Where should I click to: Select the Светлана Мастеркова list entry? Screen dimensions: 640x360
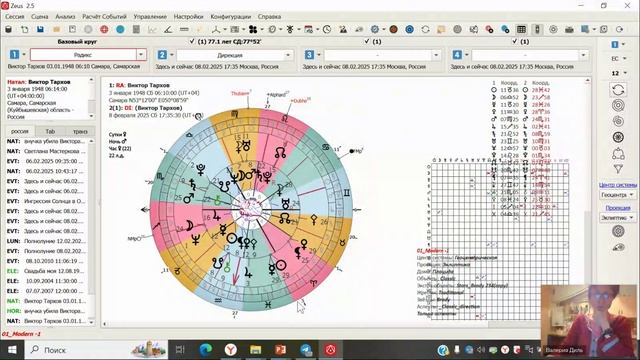(47, 151)
